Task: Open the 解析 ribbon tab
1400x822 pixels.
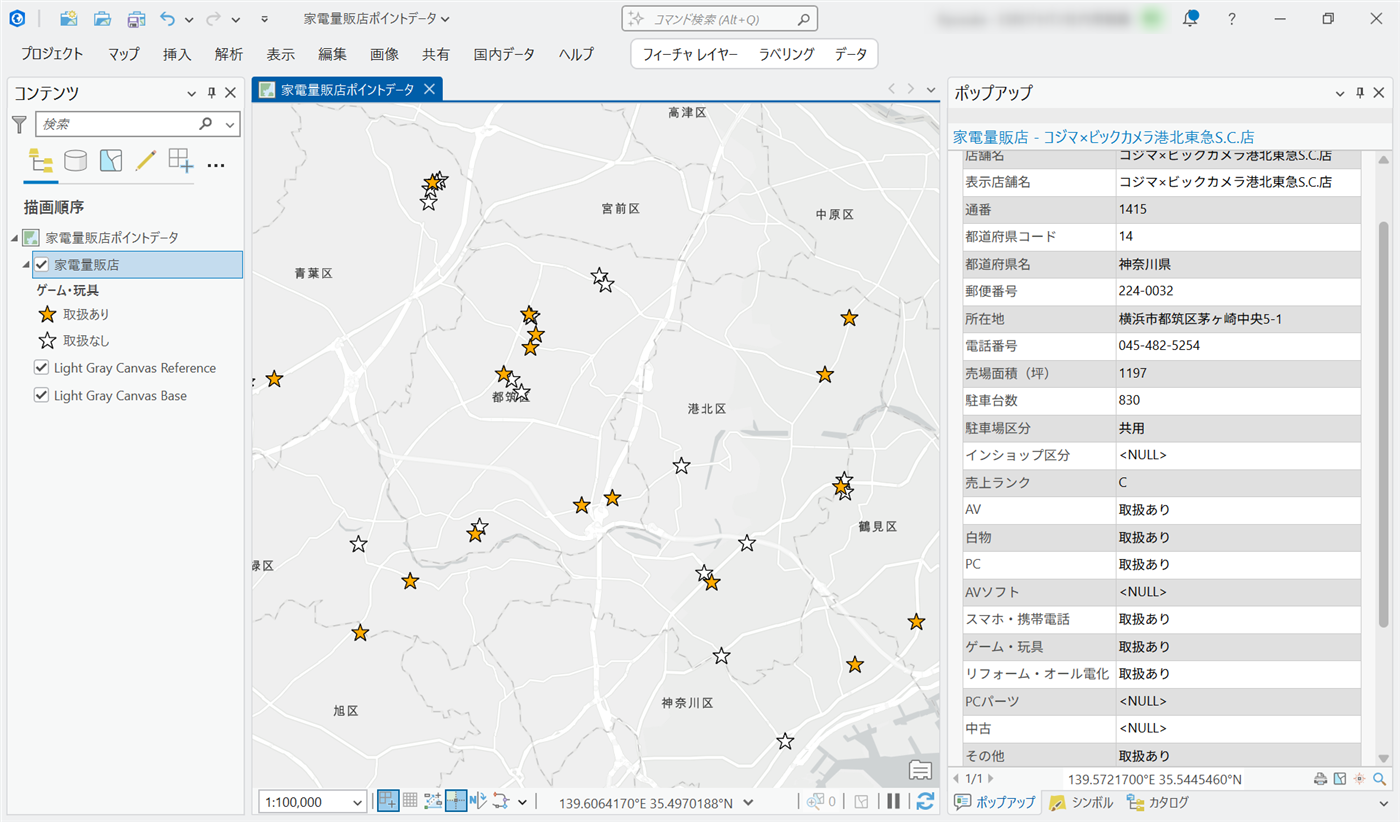Action: (x=228, y=54)
